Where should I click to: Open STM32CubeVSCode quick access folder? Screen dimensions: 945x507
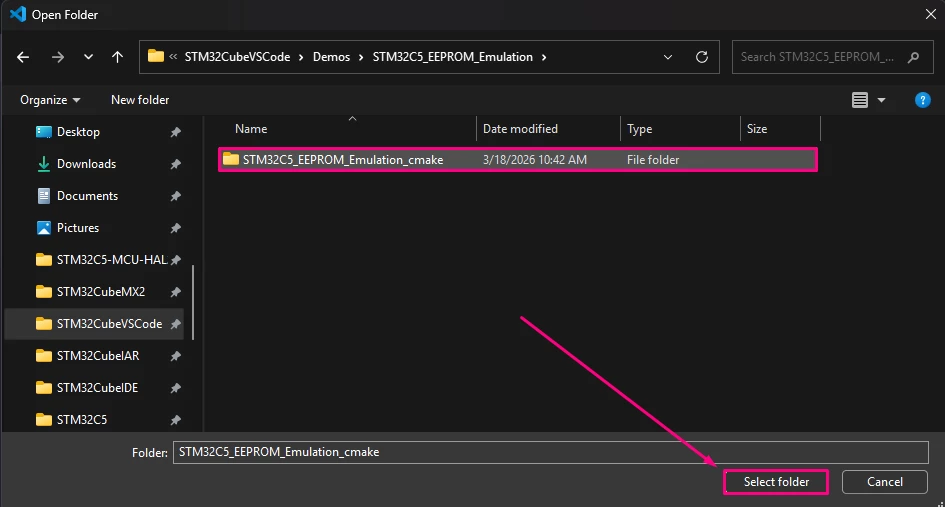click(109, 324)
